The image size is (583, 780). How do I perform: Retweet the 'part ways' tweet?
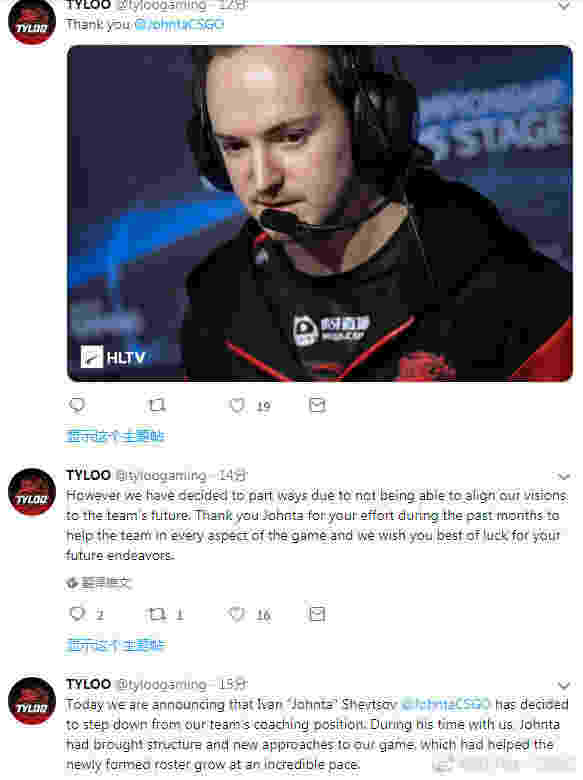click(157, 614)
